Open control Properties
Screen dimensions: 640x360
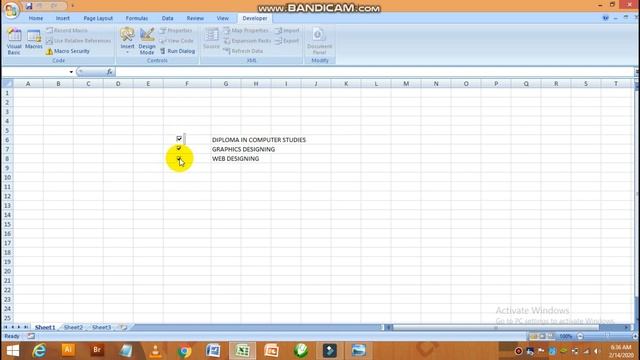coord(176,31)
